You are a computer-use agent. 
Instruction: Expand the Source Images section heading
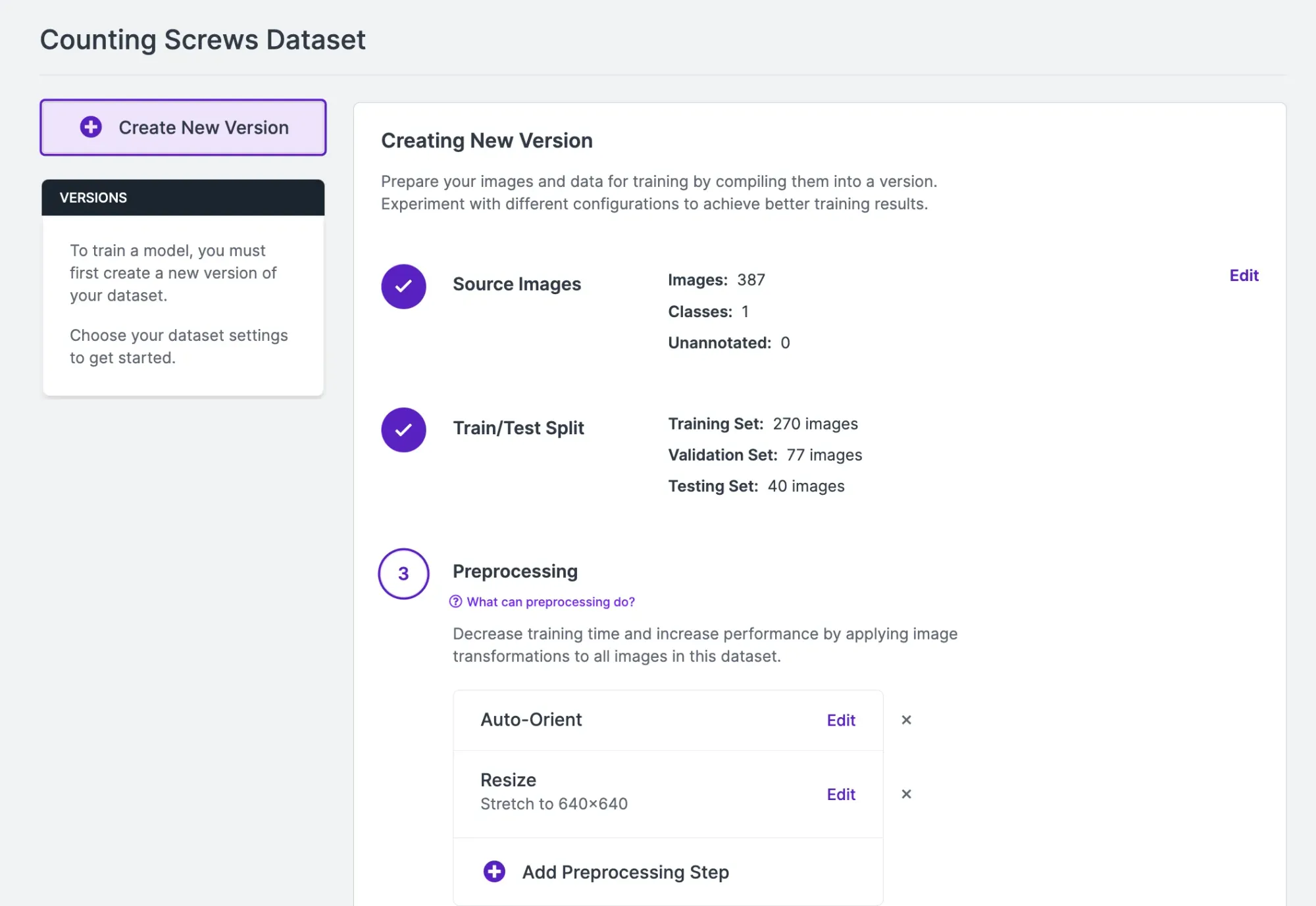(517, 284)
